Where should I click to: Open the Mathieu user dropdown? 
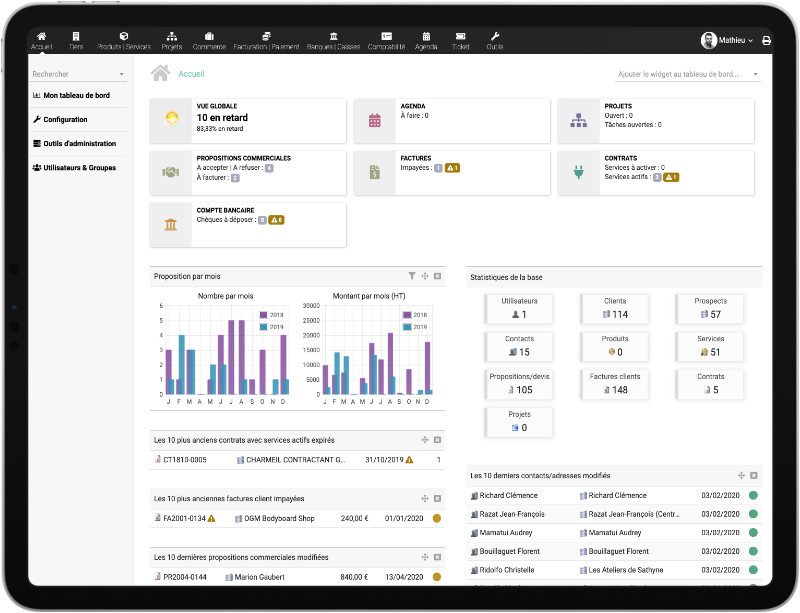click(x=736, y=40)
